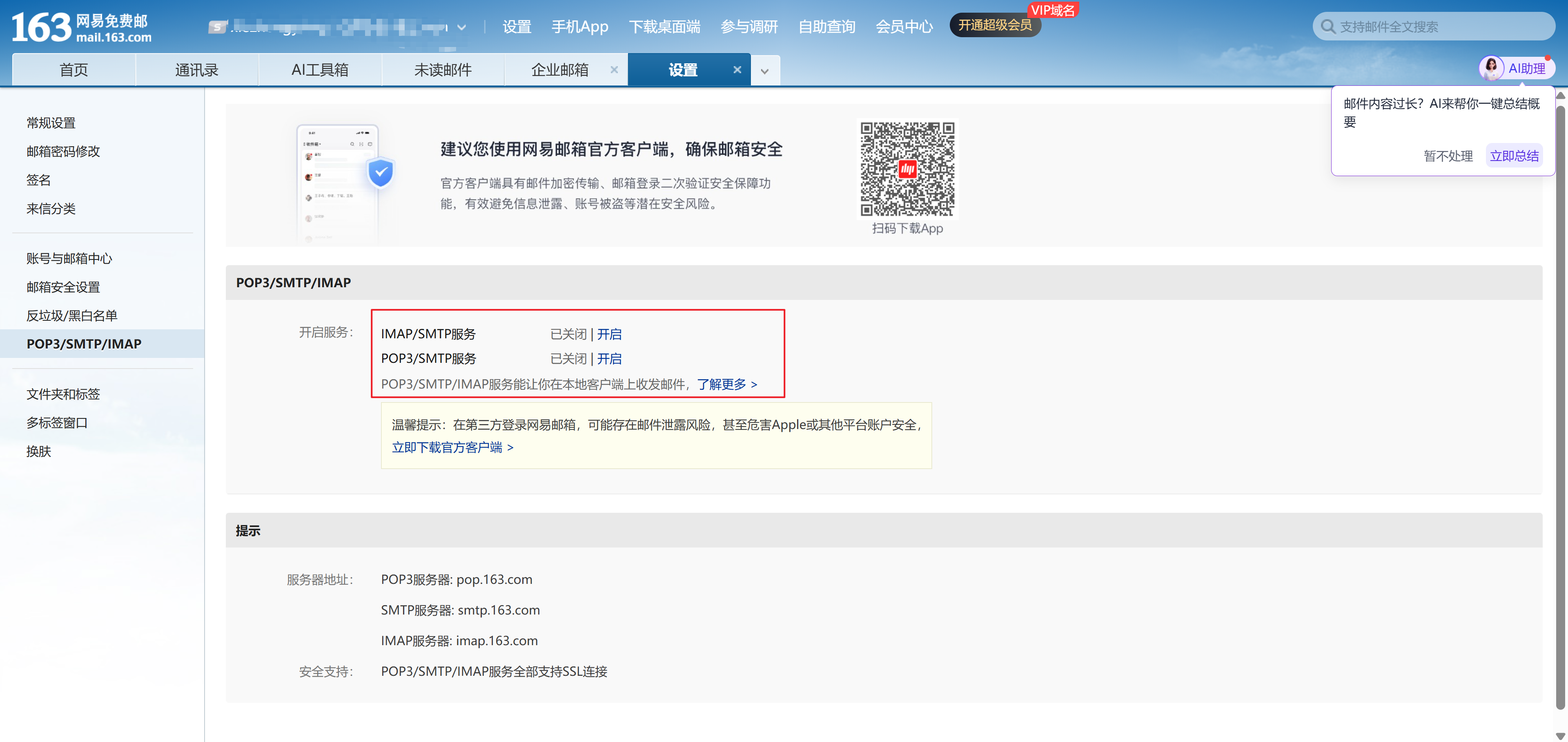Click the text IMAP服务器: imap.163.com
The width and height of the screenshot is (1568, 742).
click(459, 641)
